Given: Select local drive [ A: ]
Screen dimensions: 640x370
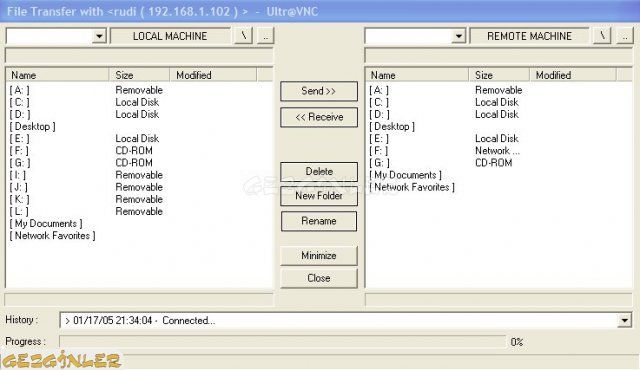Looking at the screenshot, I should pyautogui.click(x=20, y=90).
